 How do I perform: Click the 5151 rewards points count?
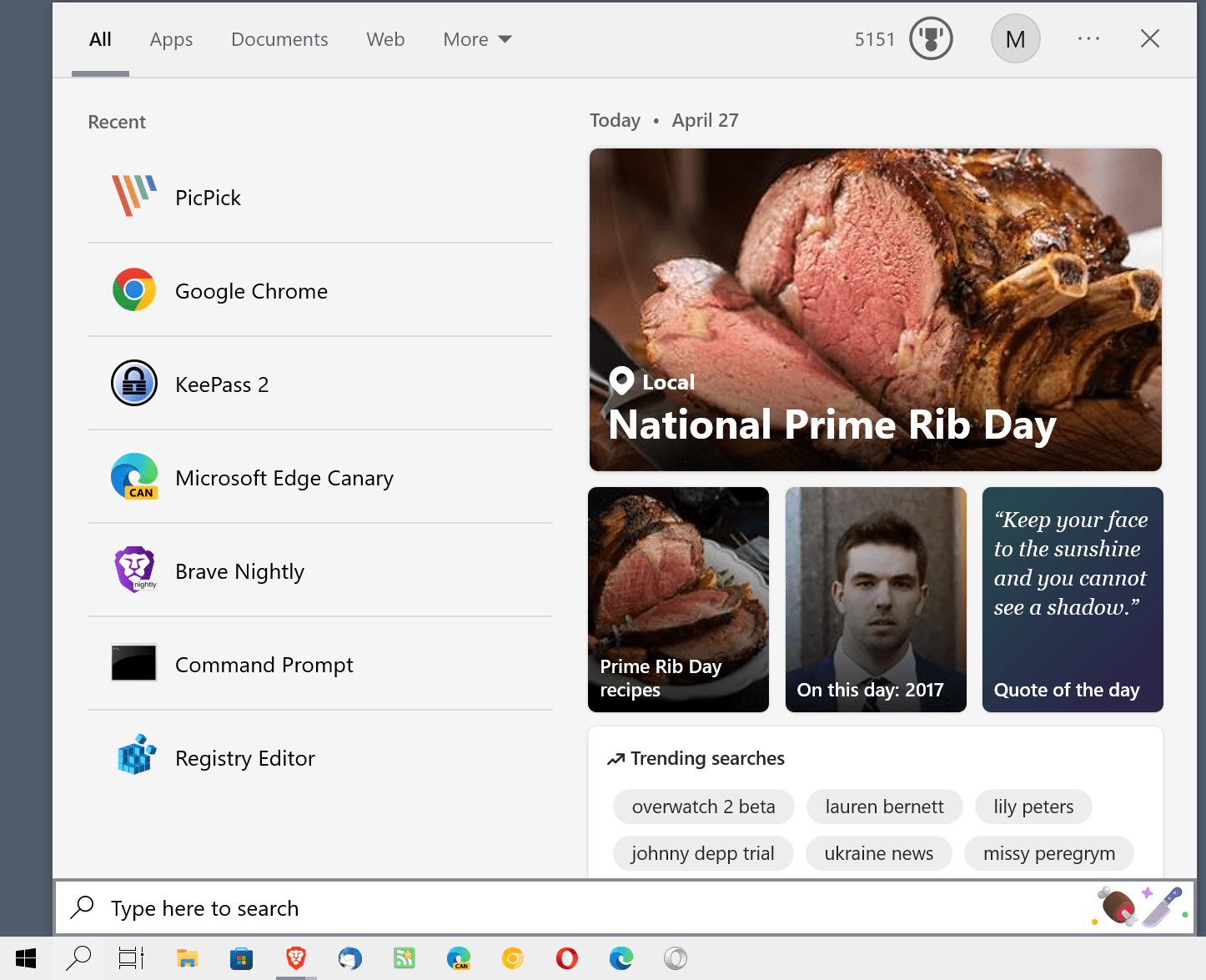click(x=875, y=39)
